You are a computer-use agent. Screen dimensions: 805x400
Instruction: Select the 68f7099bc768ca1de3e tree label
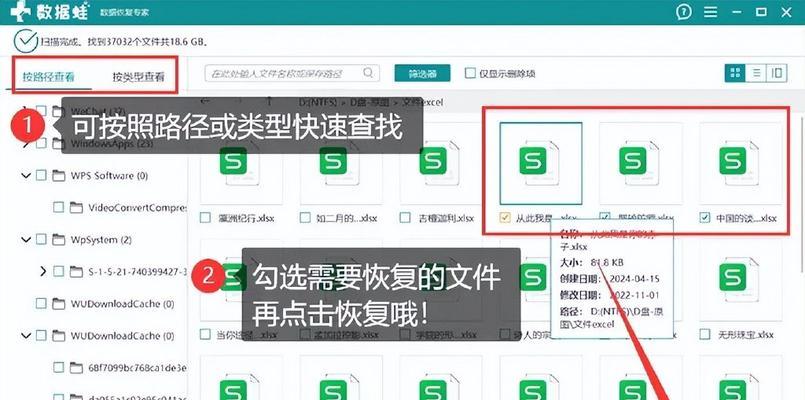click(x=138, y=368)
